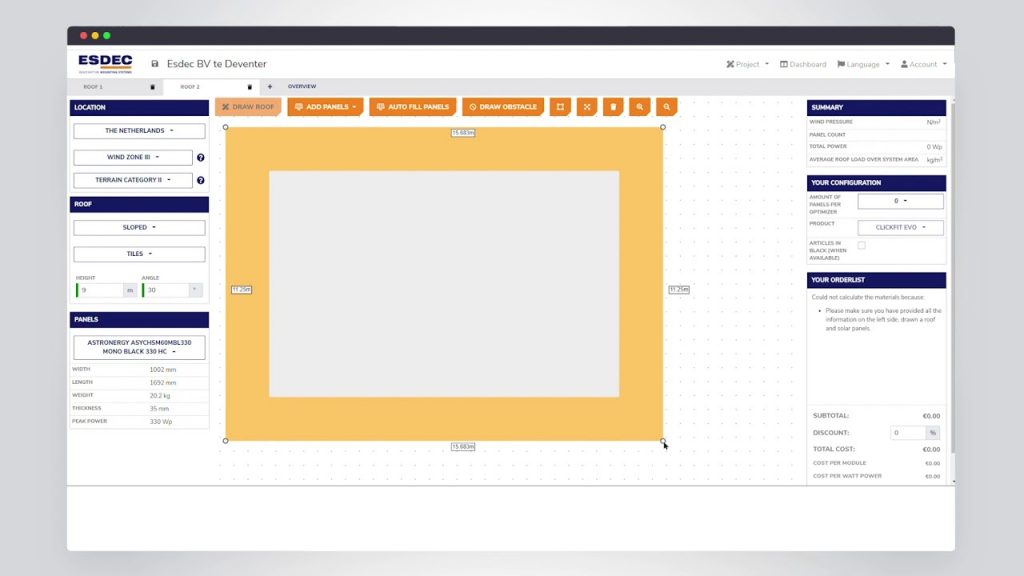
Task: Enable the Articles In Black checkbox
Action: tap(862, 246)
